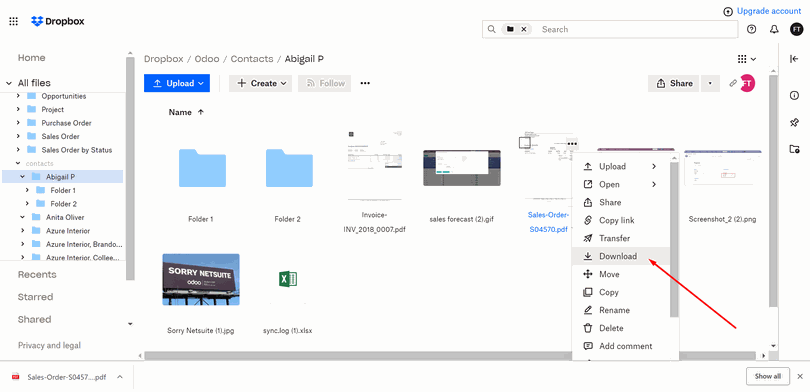Open Folder 1 large folder icon
Viewport: 810px width, 392px height.
pos(202,168)
